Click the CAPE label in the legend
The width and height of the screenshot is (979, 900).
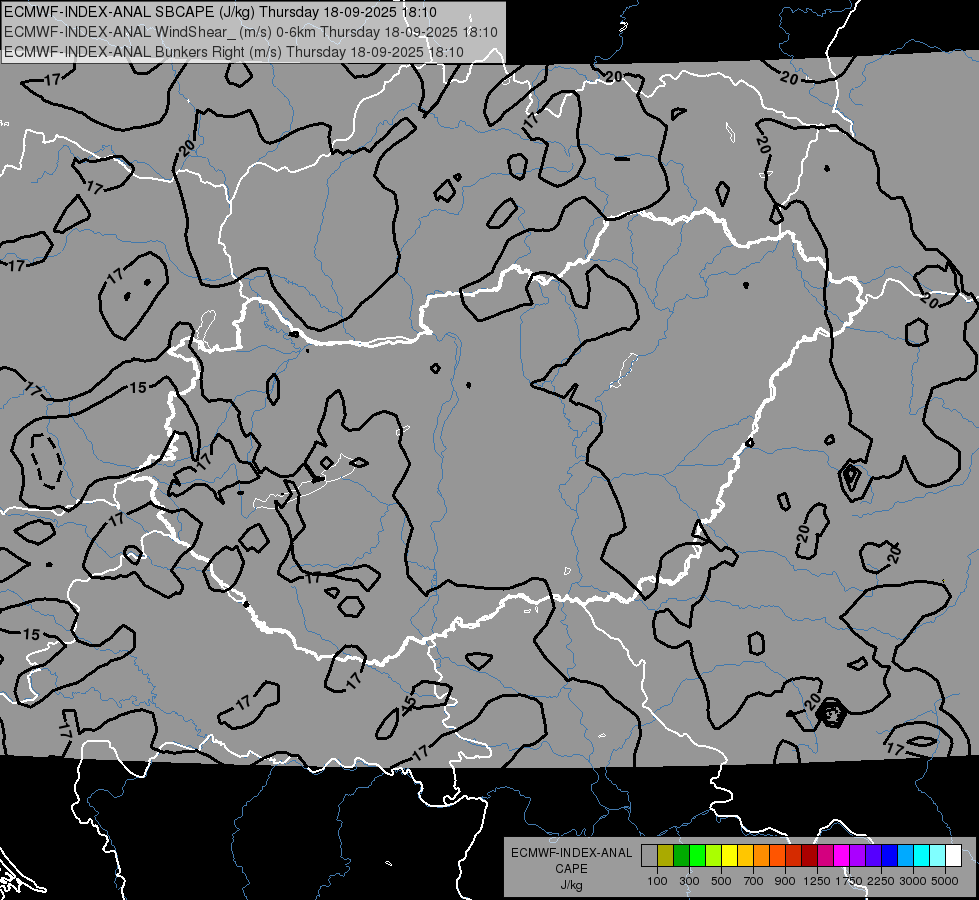571,869
